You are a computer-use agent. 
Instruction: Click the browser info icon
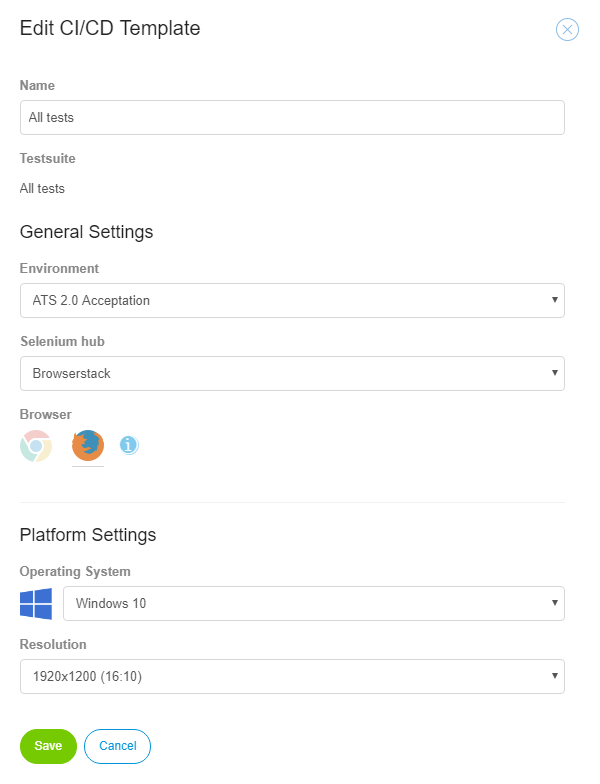point(129,444)
